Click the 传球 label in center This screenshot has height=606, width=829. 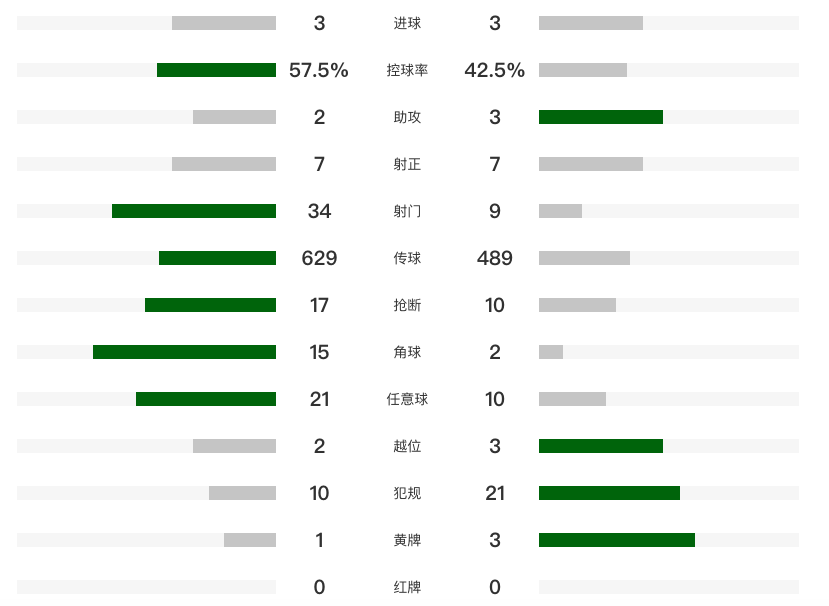(x=407, y=258)
